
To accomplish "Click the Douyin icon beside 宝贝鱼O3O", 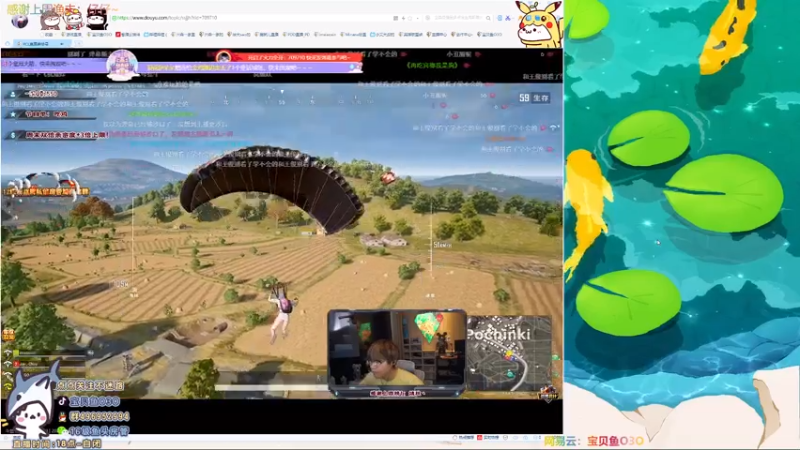I will (x=62, y=402).
